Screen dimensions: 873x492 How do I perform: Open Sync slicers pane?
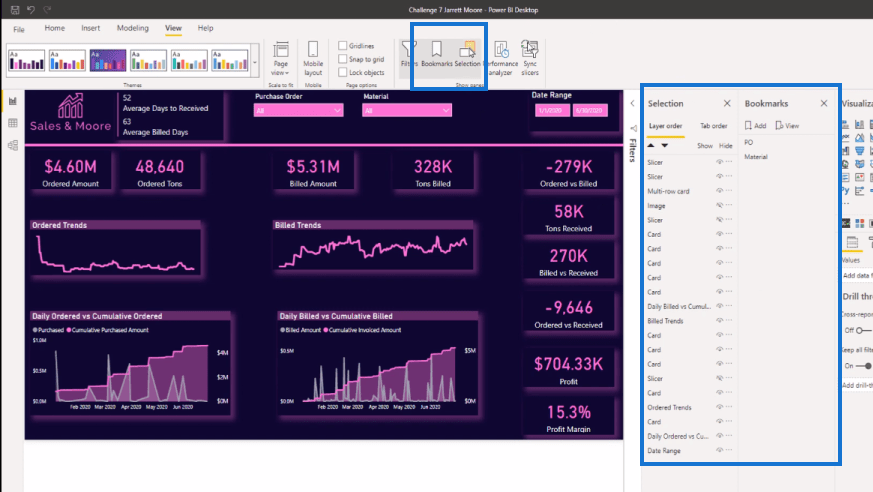tap(530, 58)
